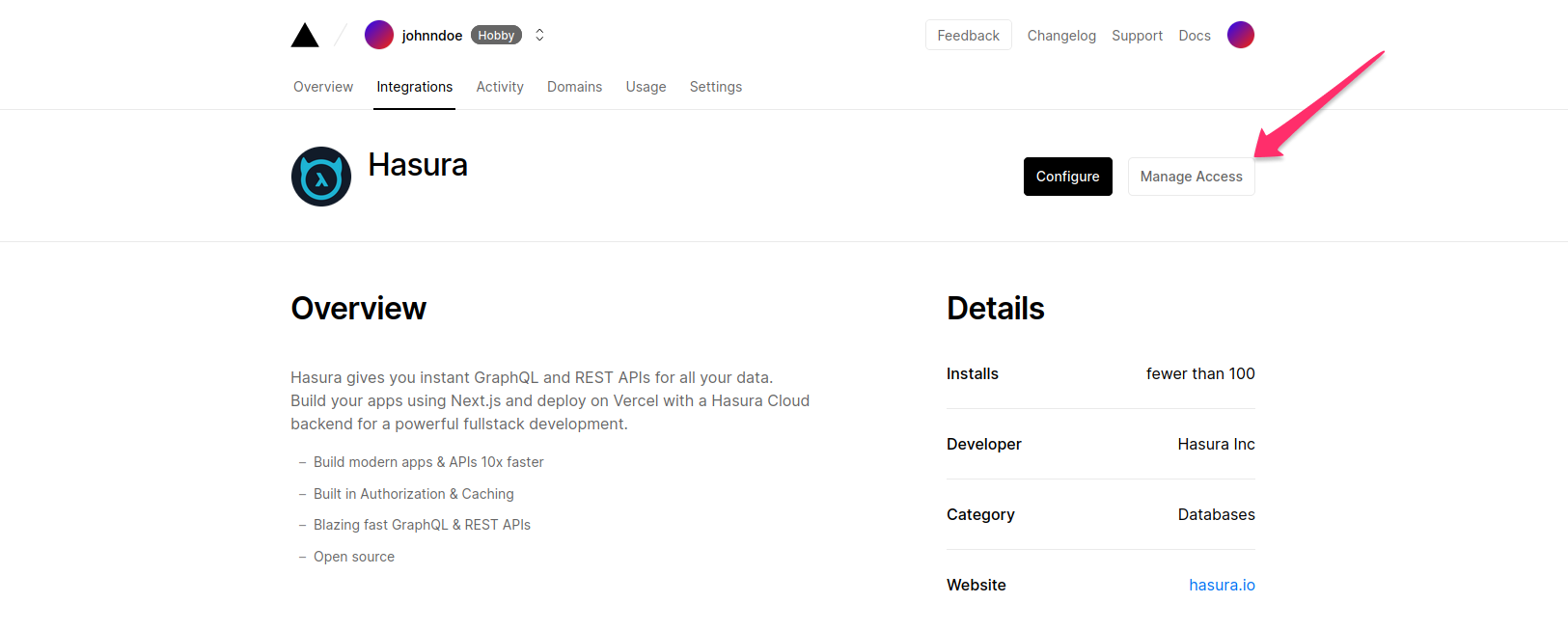Image resolution: width=1568 pixels, height=630 pixels.
Task: Open the Domains tab
Action: tap(574, 87)
